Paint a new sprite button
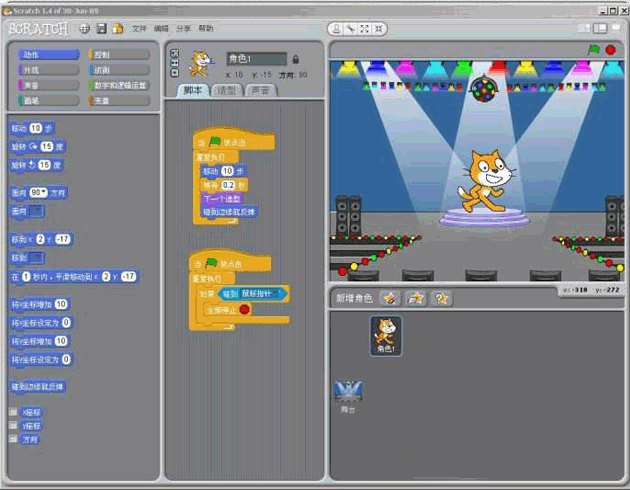630x490 pixels. coord(390,298)
